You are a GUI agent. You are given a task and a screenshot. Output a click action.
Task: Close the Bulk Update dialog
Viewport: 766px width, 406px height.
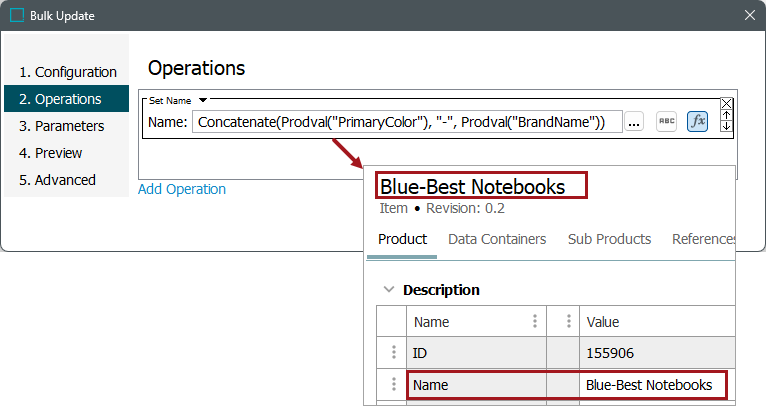click(750, 15)
